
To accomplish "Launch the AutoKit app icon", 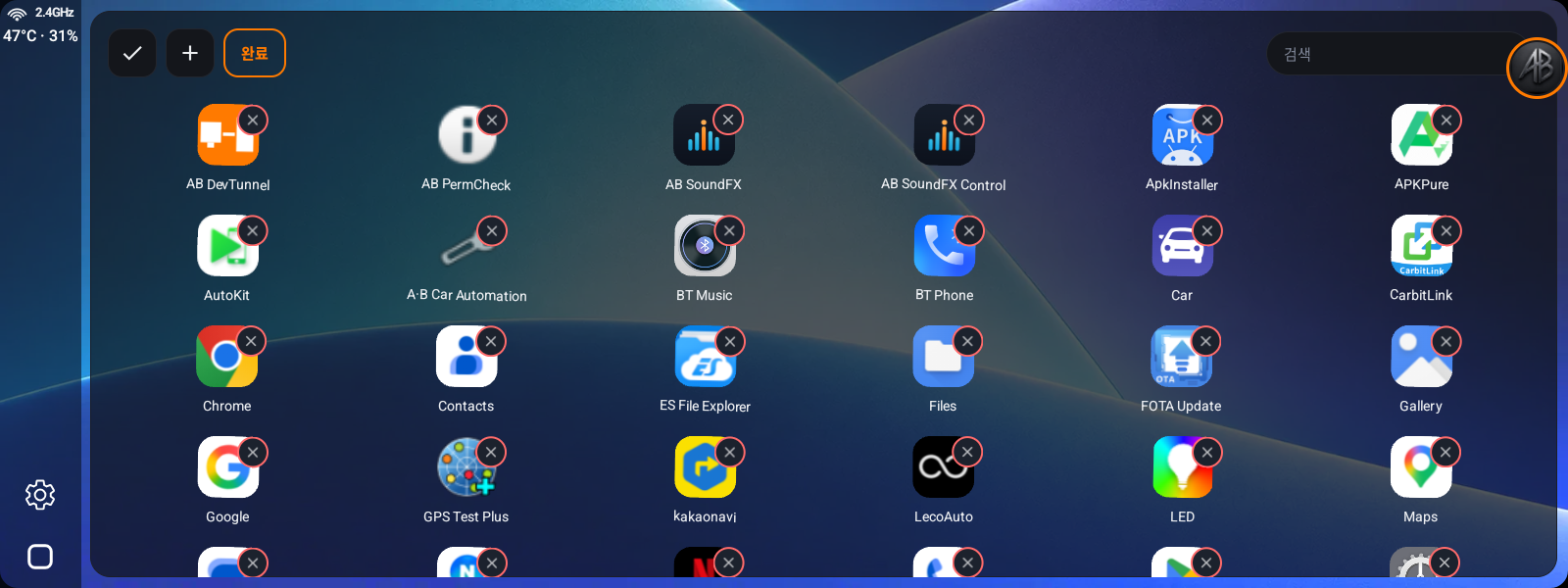I will 227,246.
